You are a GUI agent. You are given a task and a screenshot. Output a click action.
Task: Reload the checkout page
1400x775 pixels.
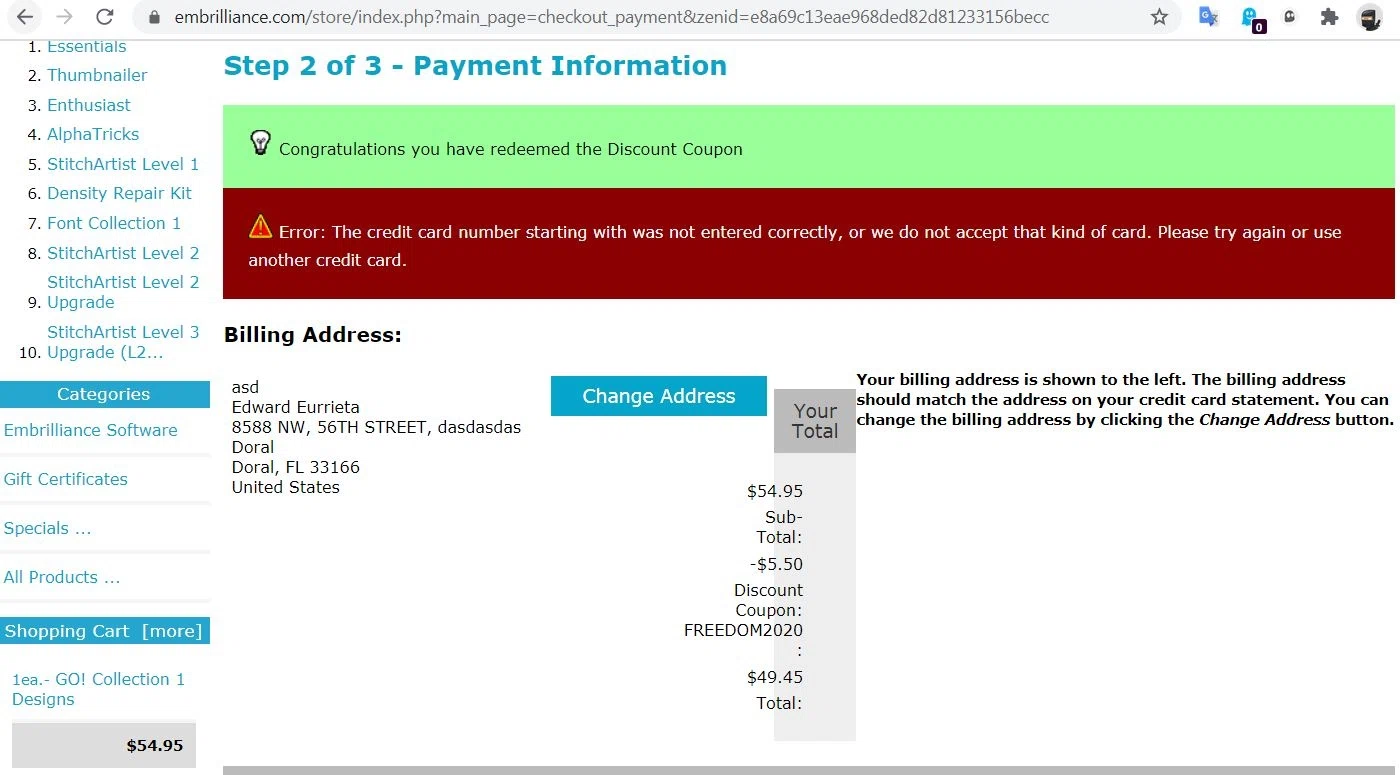[104, 17]
